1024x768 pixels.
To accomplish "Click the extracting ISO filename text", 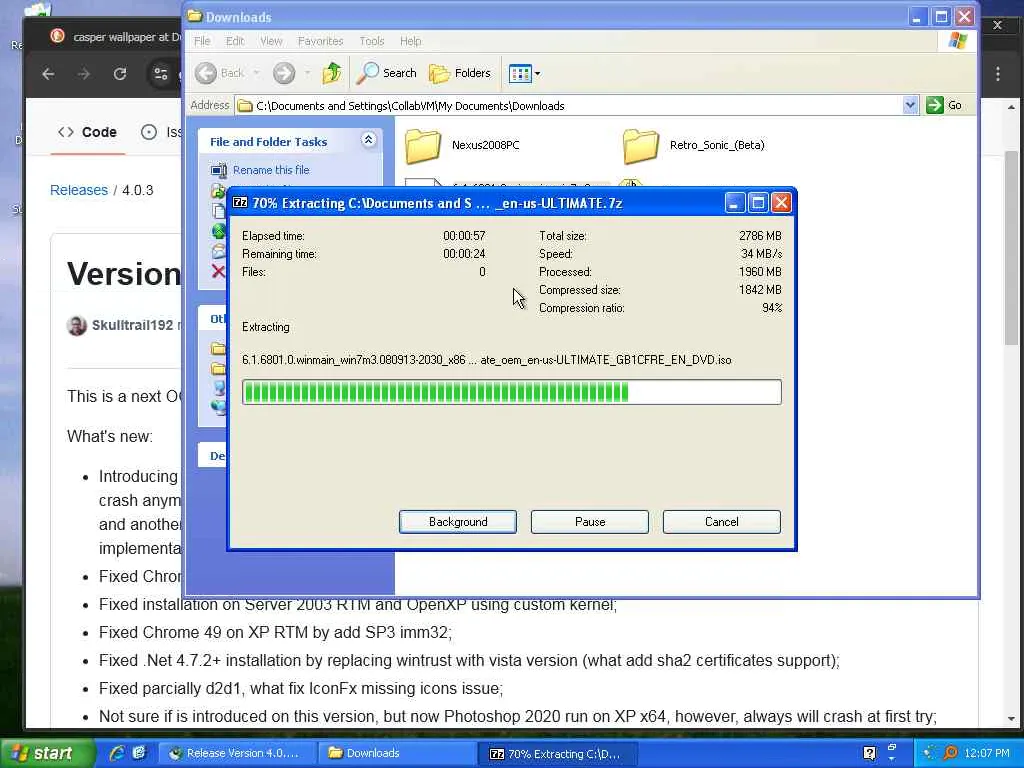I will click(487, 360).
